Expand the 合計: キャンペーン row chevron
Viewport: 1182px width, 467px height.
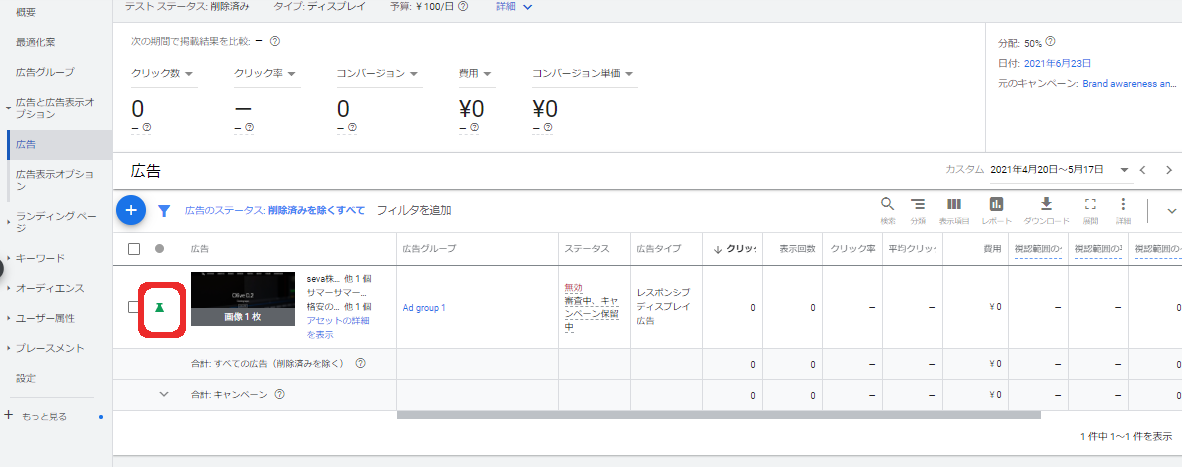pos(164,393)
